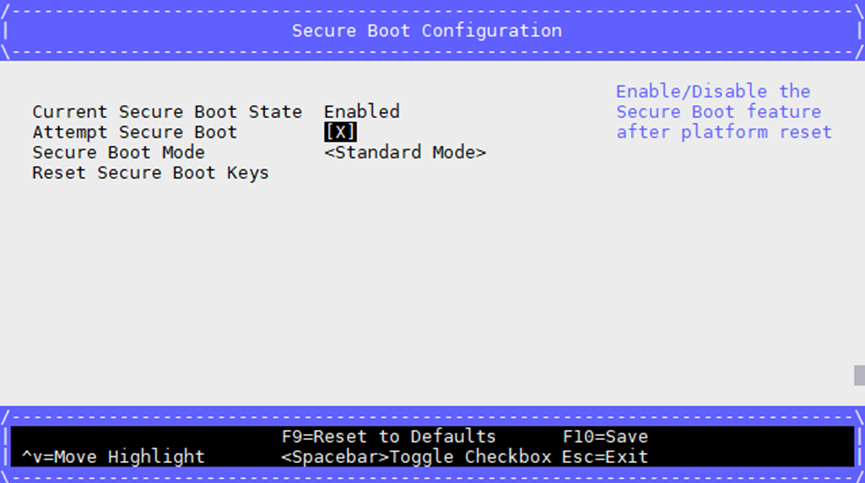The width and height of the screenshot is (865, 483).
Task: Toggle the Attempt Secure Boot checkbox
Action: (x=340, y=132)
